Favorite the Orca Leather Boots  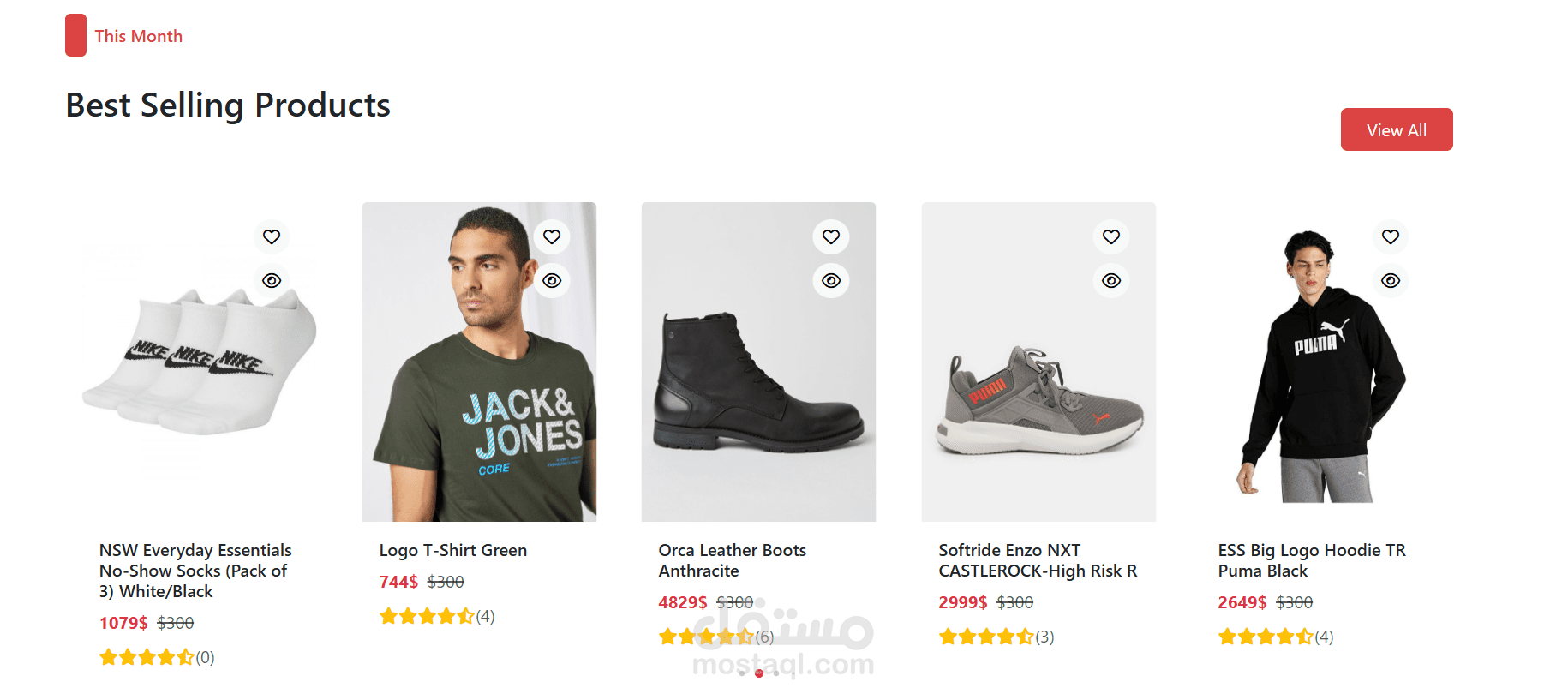(x=831, y=236)
